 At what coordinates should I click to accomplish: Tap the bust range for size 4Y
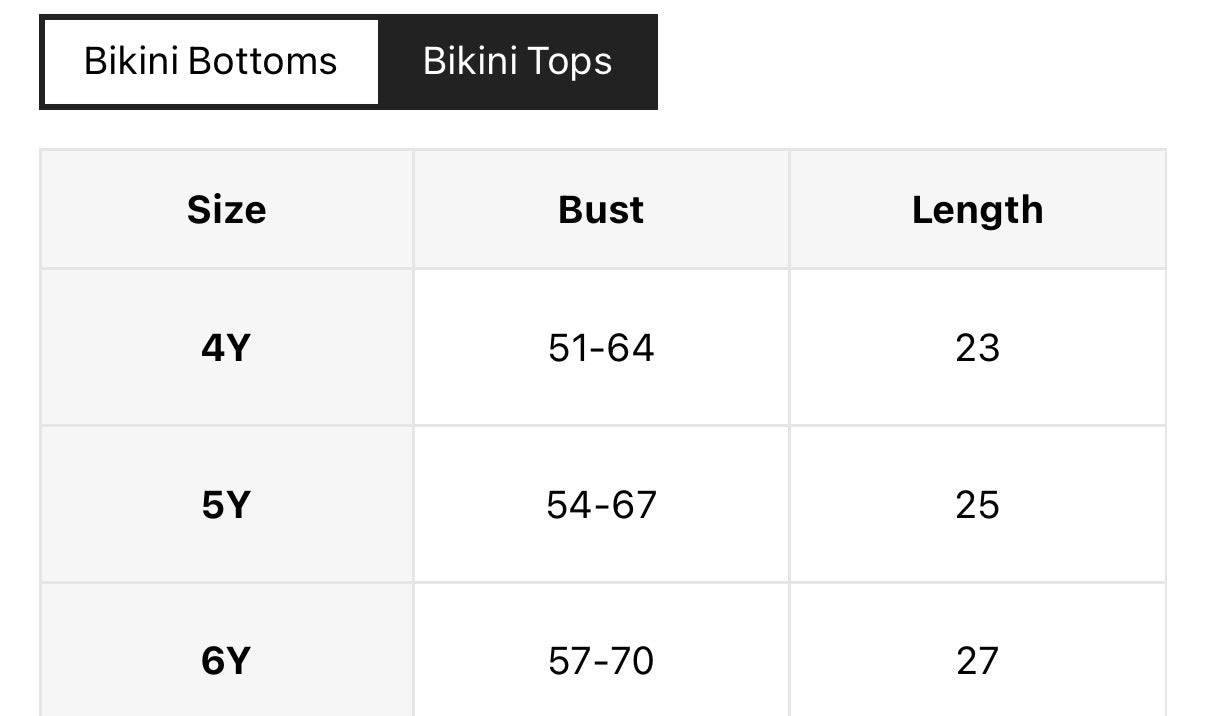pos(601,348)
